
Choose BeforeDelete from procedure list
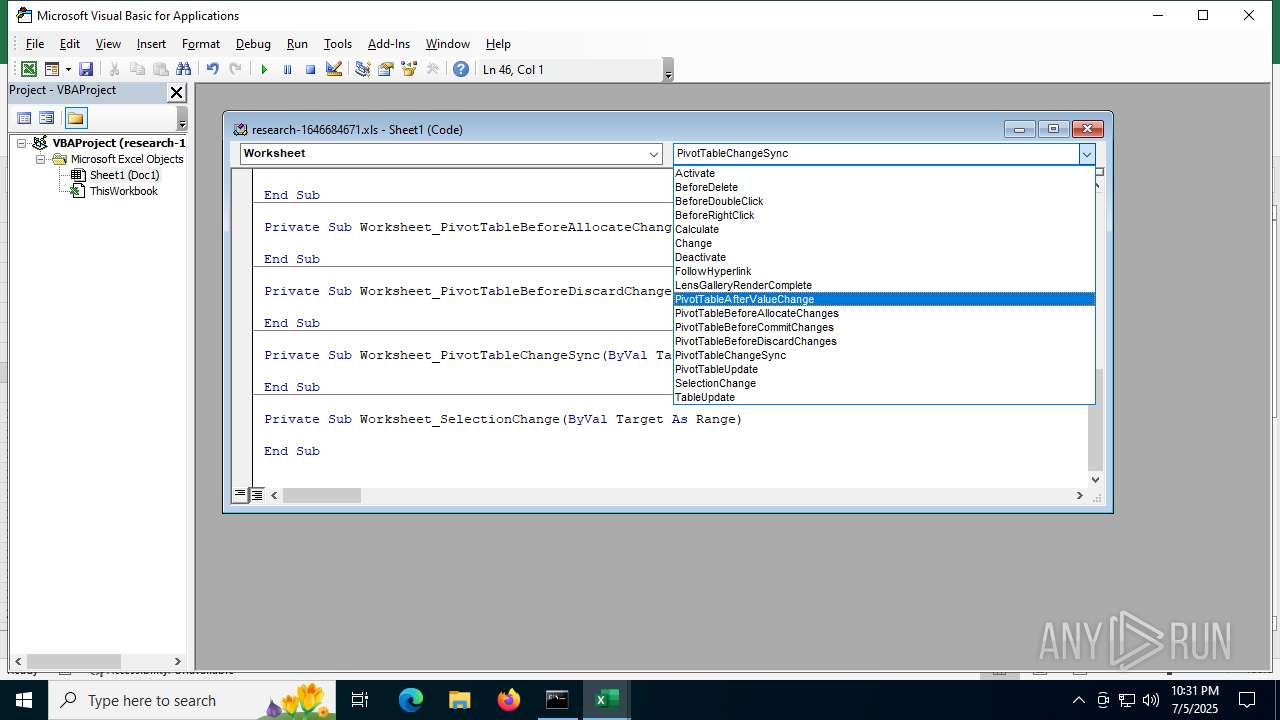884,187
